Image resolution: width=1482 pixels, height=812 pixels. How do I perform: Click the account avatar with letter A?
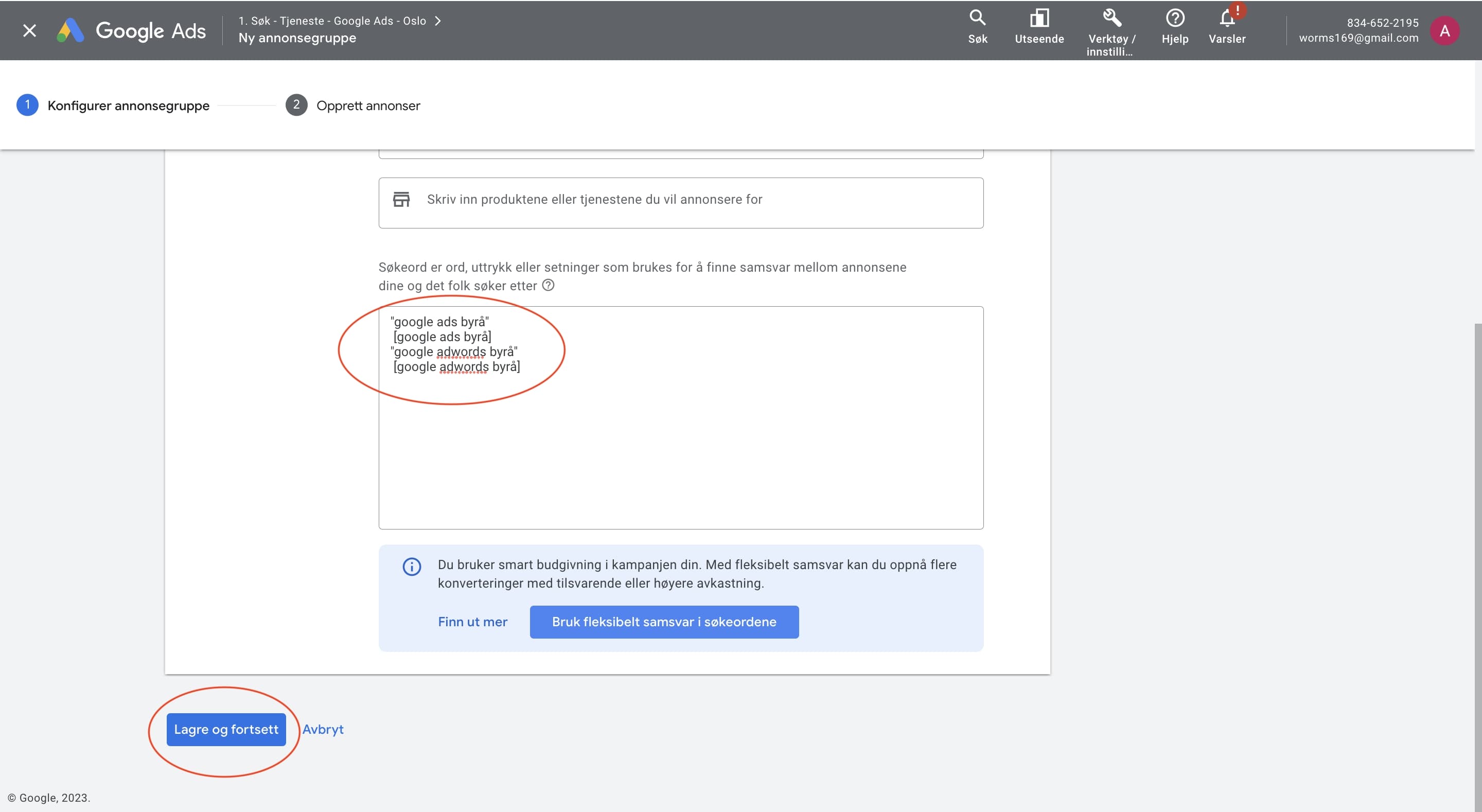(x=1444, y=31)
